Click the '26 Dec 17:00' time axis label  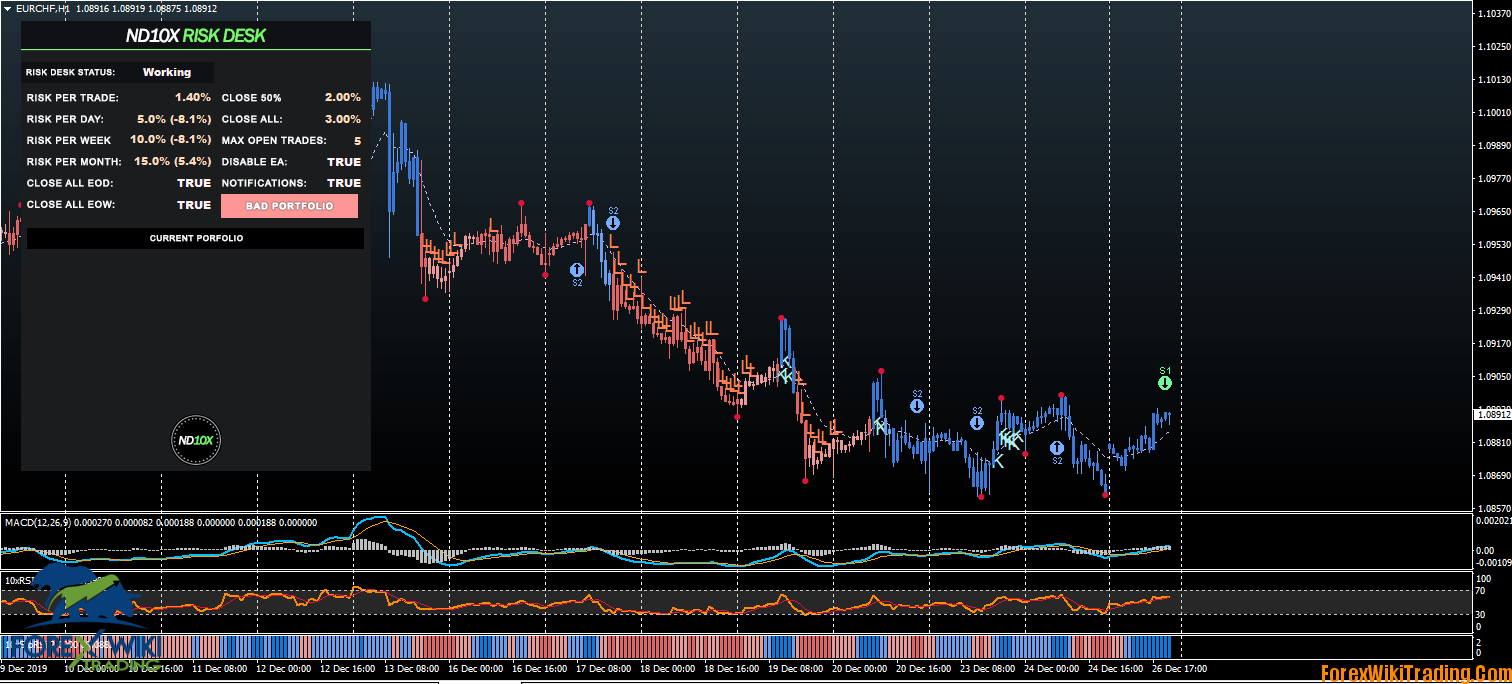pyautogui.click(x=1180, y=668)
